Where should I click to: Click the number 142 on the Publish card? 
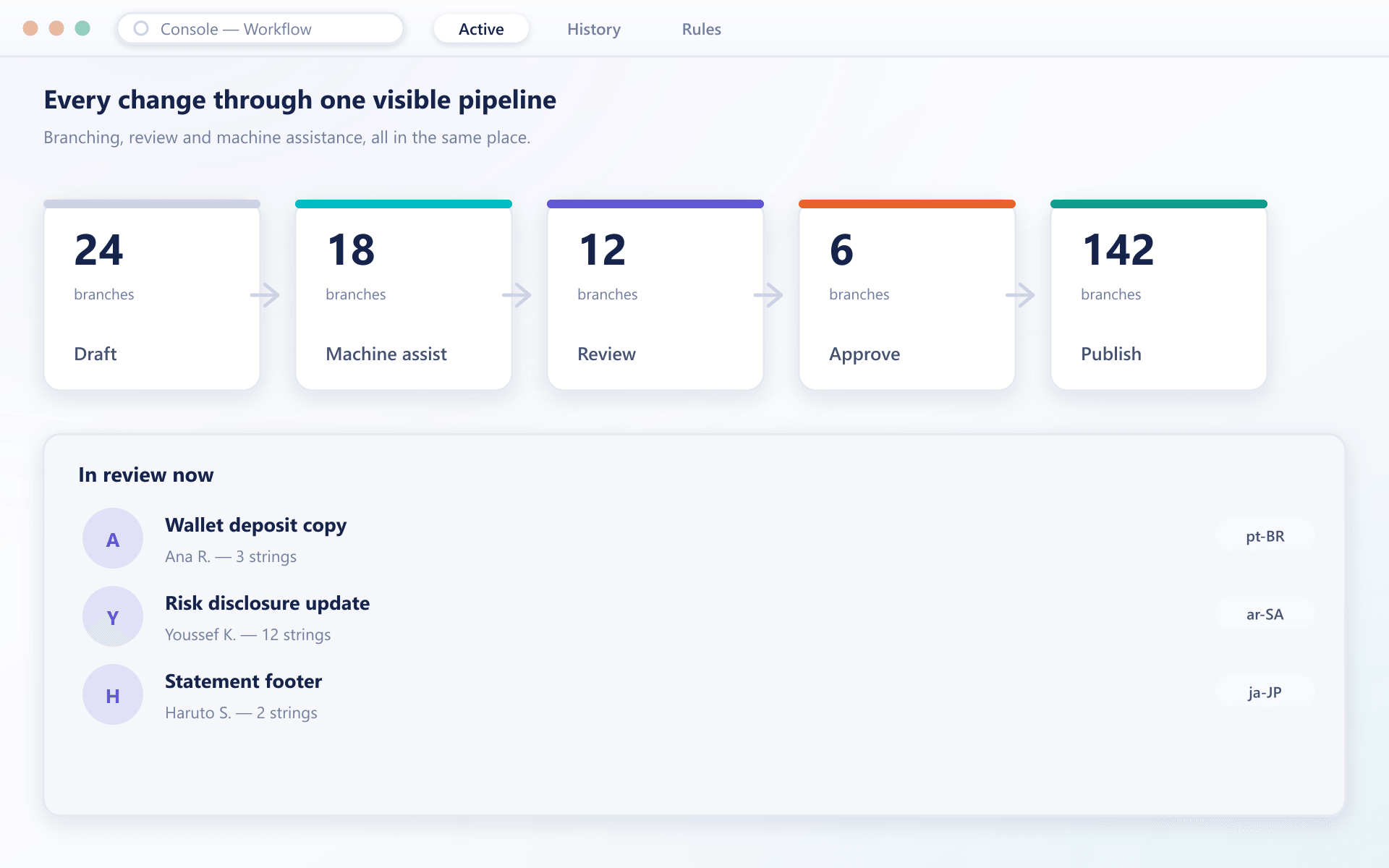pyautogui.click(x=1118, y=250)
